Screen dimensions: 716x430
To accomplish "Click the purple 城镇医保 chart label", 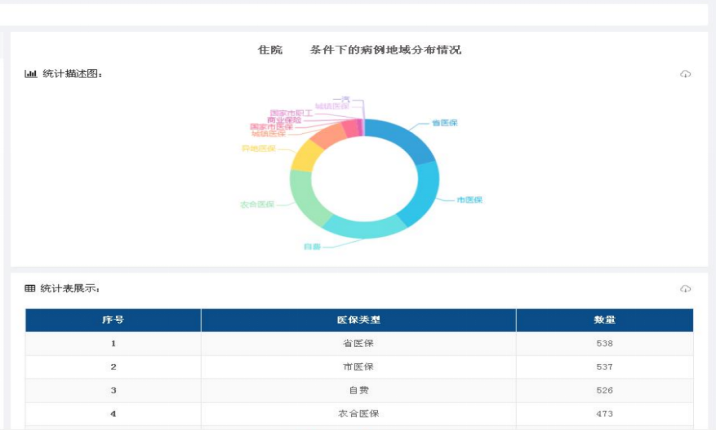I will pos(332,106).
